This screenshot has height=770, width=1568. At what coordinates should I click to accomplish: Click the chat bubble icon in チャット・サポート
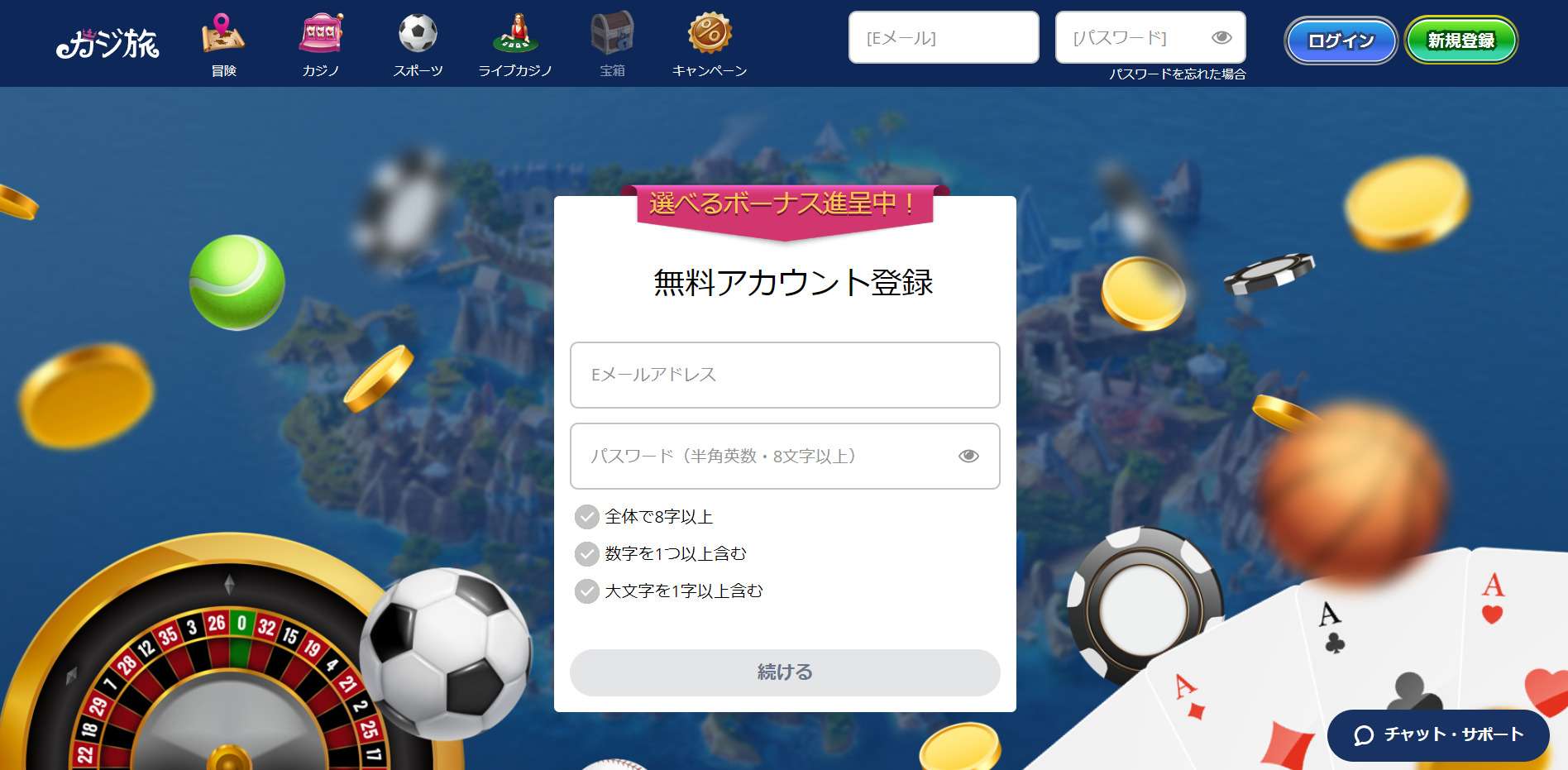point(1364,735)
